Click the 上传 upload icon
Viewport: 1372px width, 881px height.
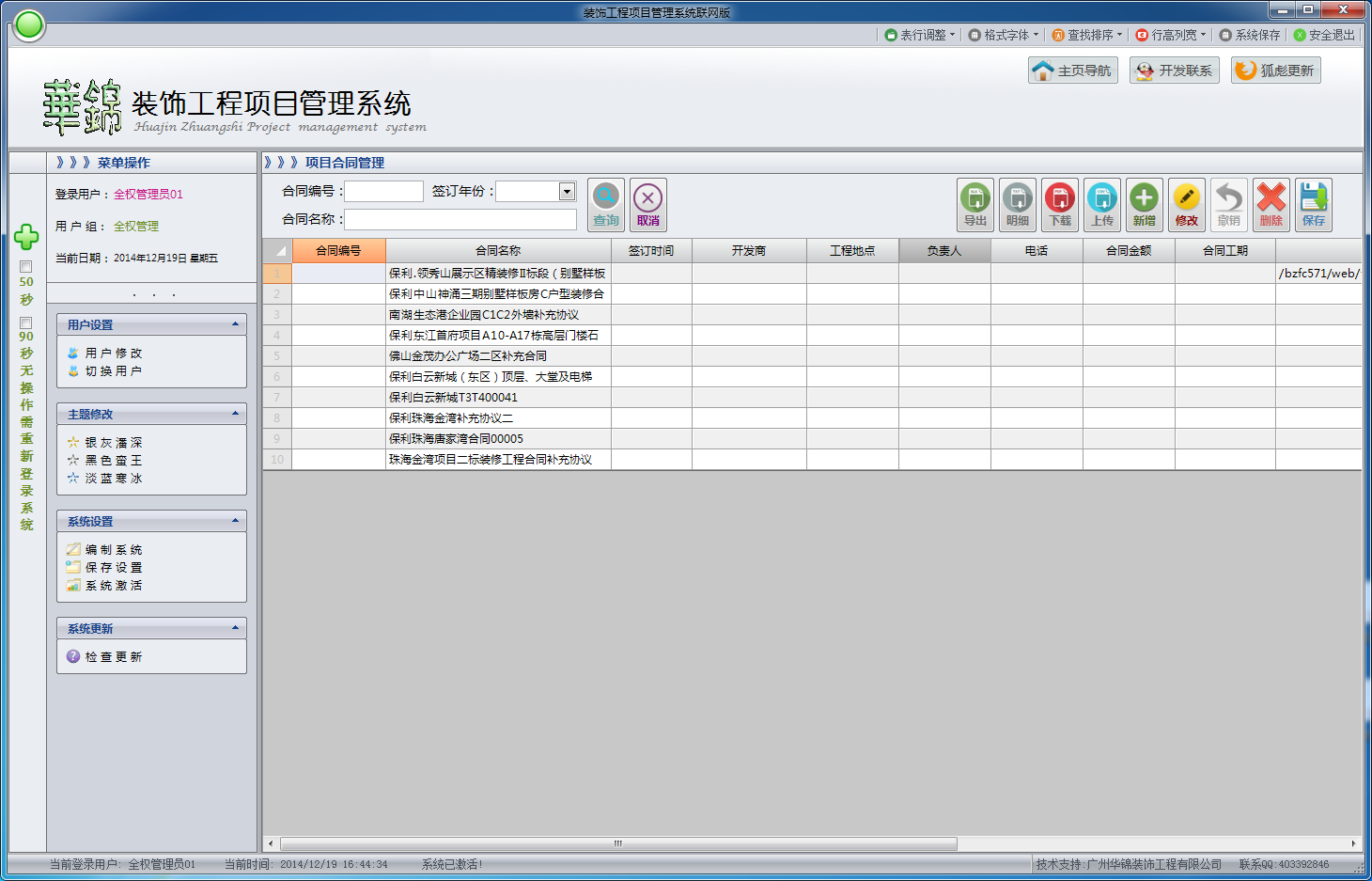click(x=1101, y=204)
